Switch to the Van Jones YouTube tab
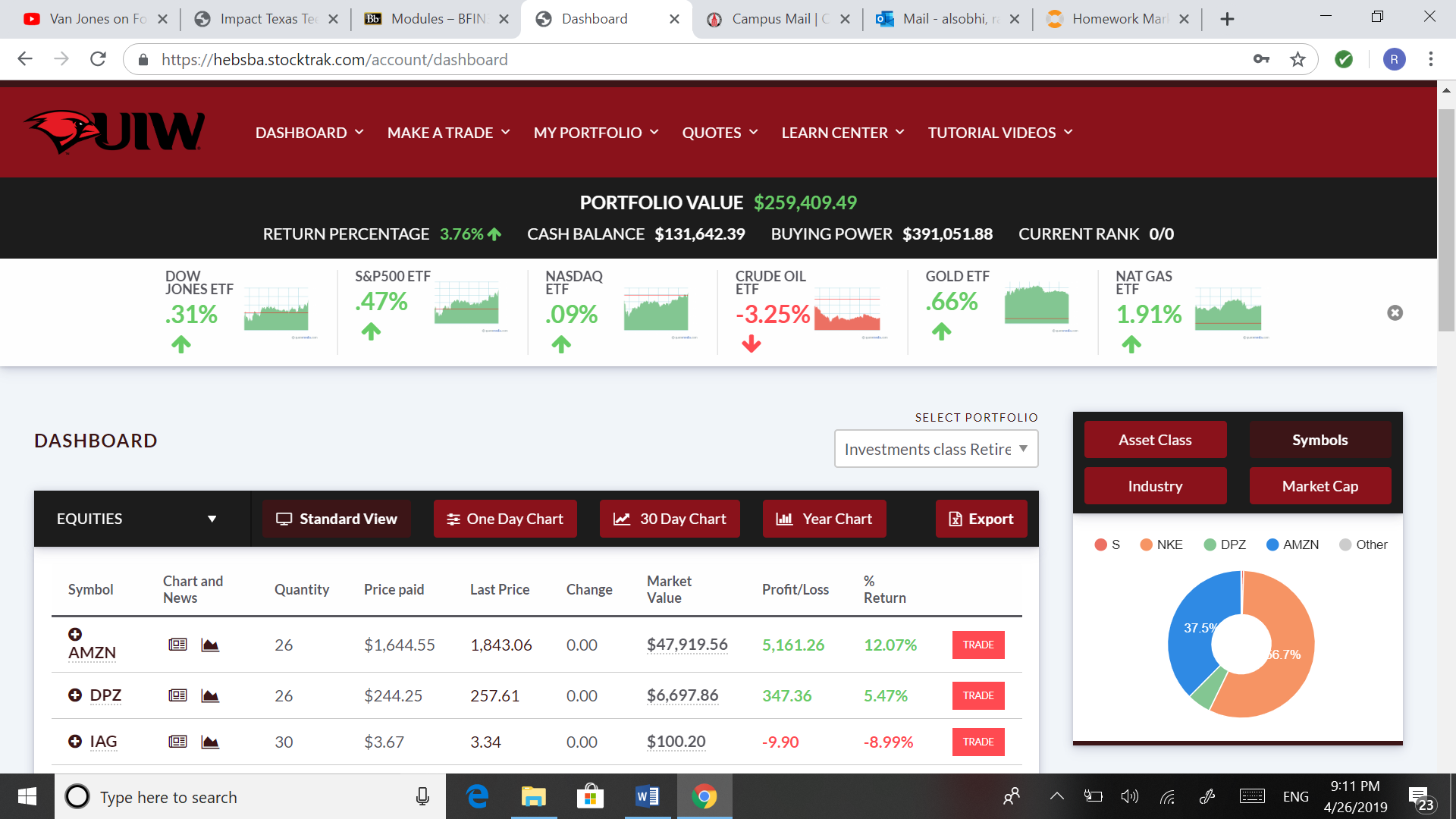Viewport: 1456px width, 819px height. (95, 19)
